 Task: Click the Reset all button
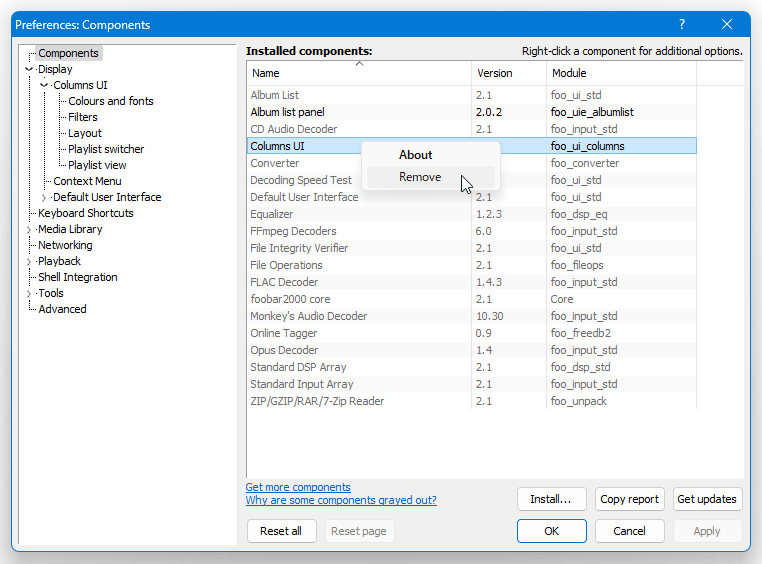[x=281, y=531]
